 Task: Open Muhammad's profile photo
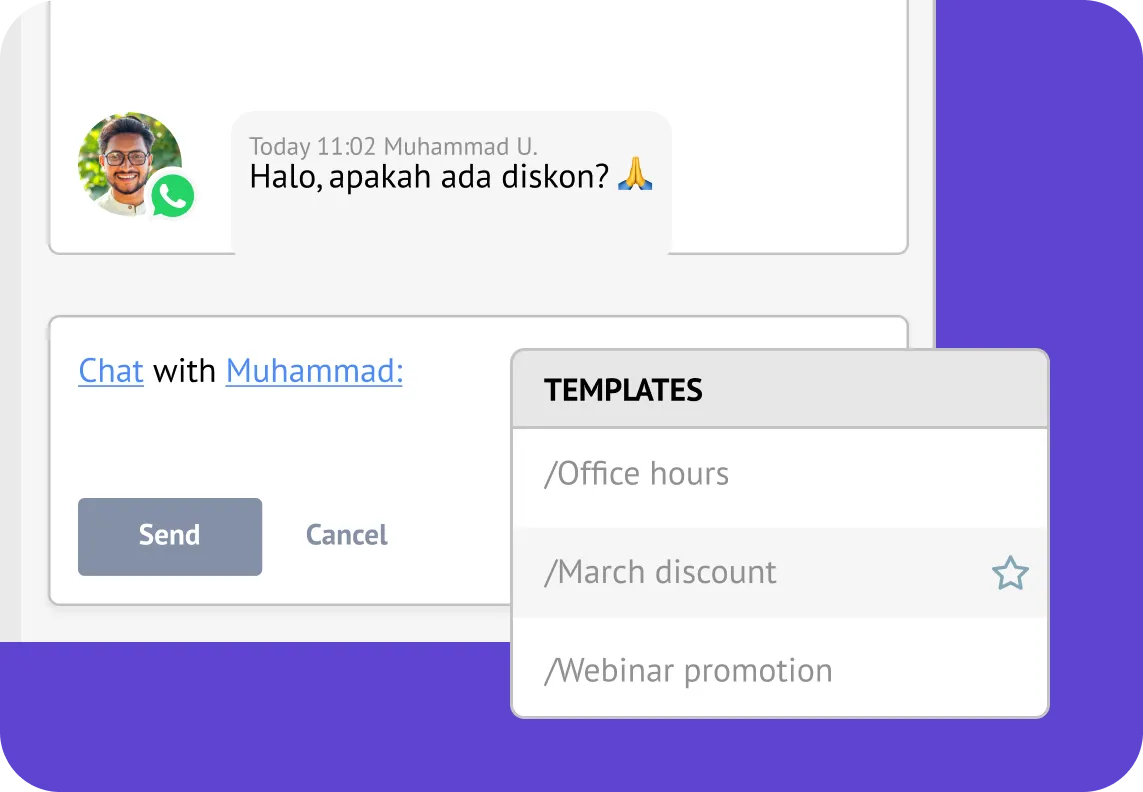tap(128, 160)
